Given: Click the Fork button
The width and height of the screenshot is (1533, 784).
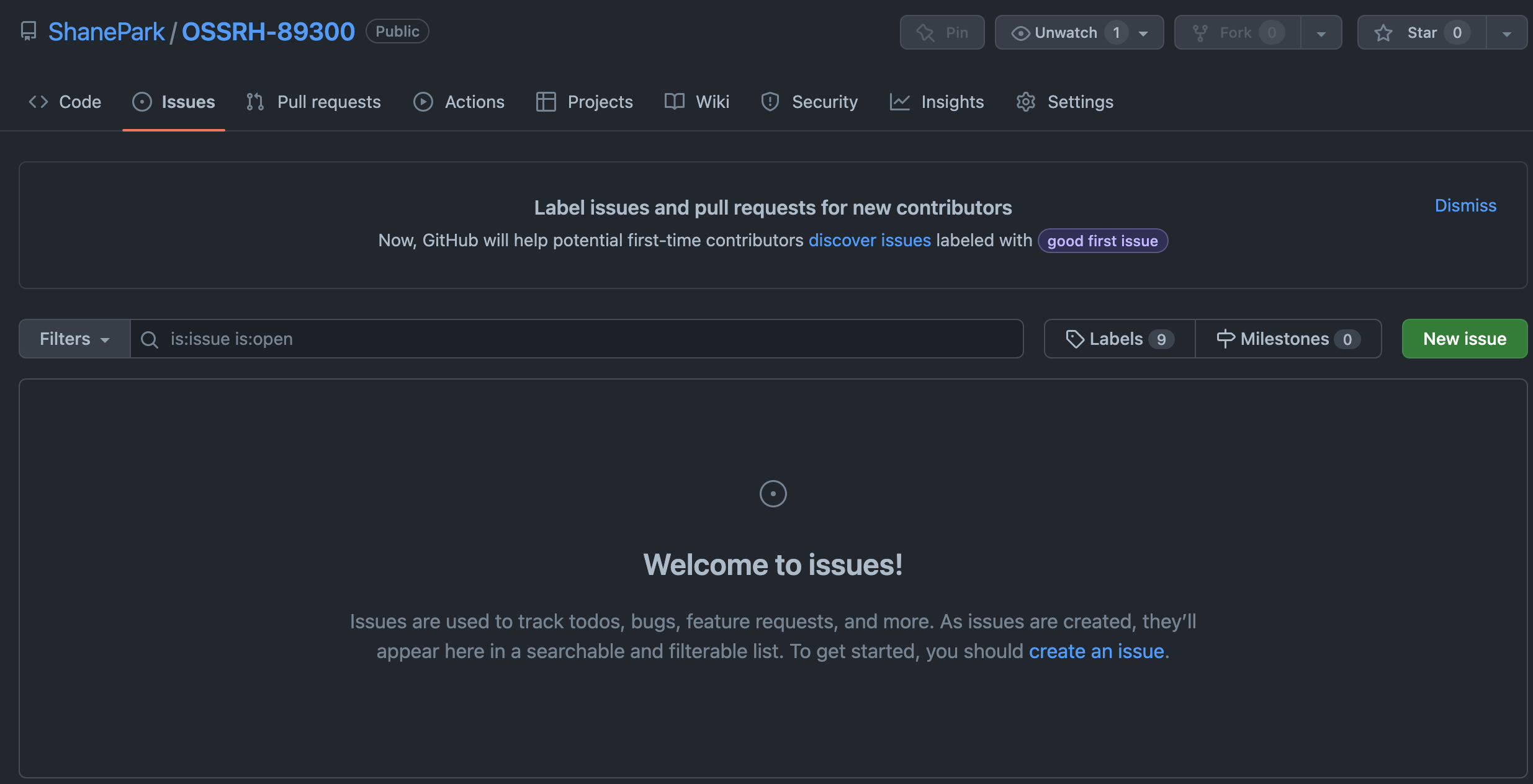Looking at the screenshot, I should pos(1236,33).
